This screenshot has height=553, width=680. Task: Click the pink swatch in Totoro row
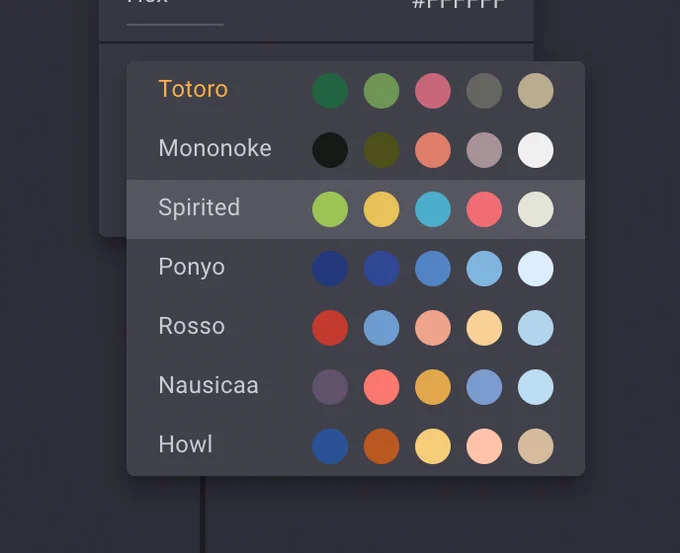(x=433, y=91)
